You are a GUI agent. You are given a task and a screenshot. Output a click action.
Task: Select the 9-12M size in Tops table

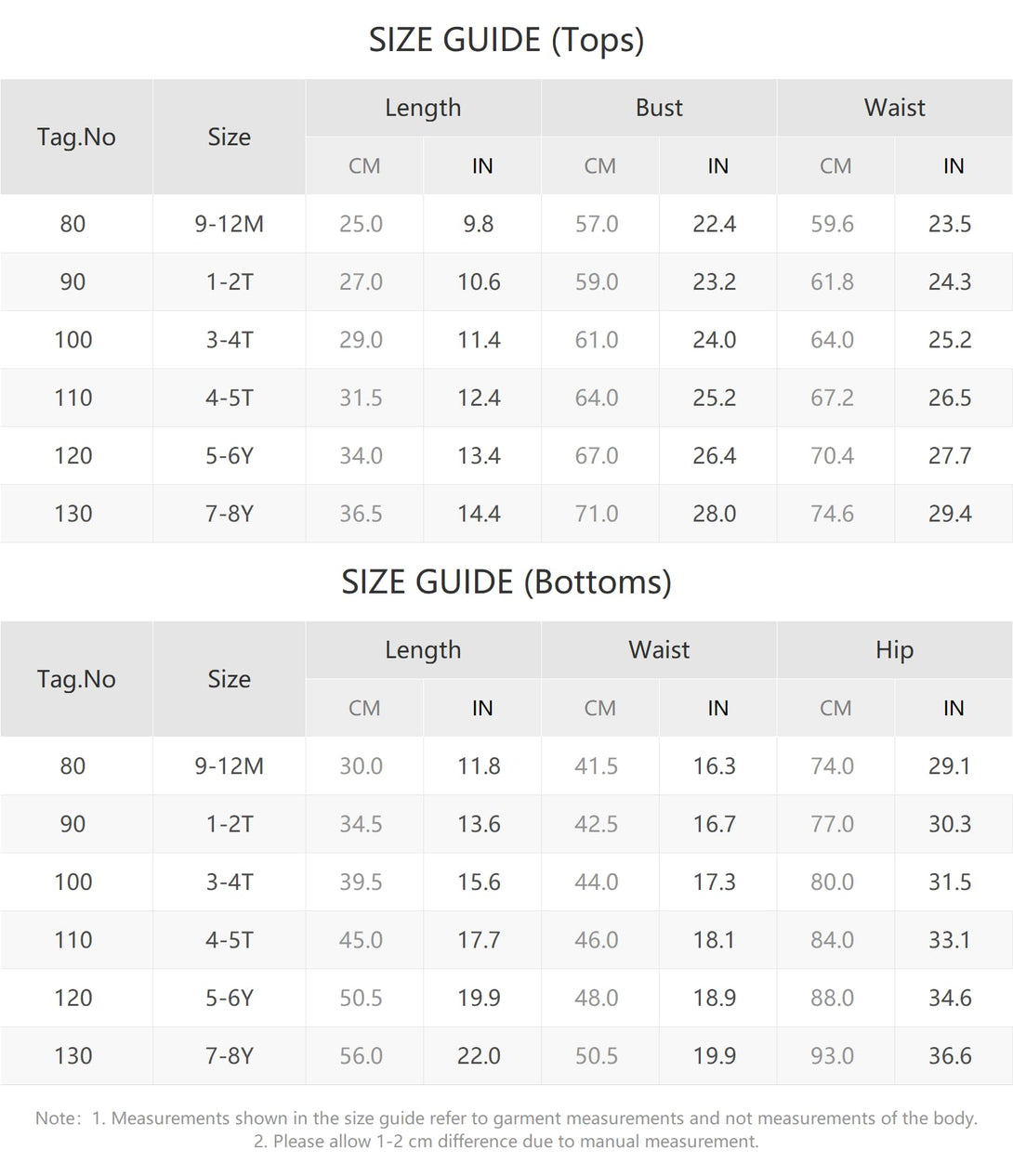tap(229, 224)
